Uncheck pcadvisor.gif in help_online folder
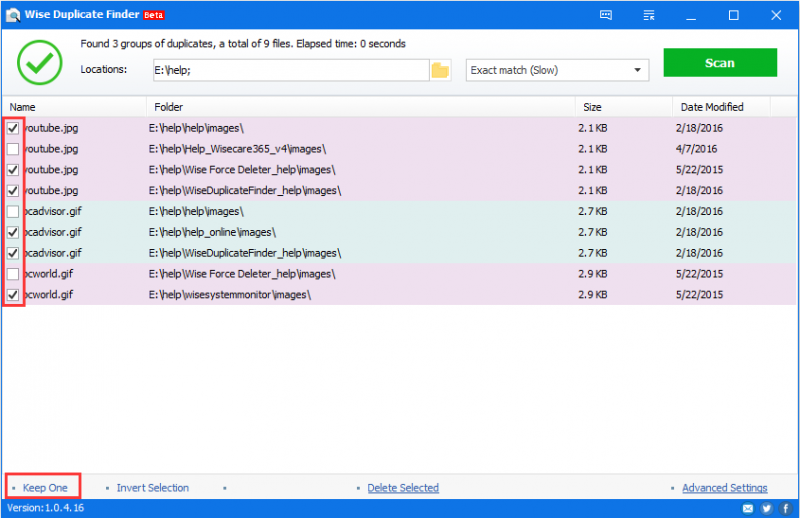800x518 pixels. (x=13, y=232)
